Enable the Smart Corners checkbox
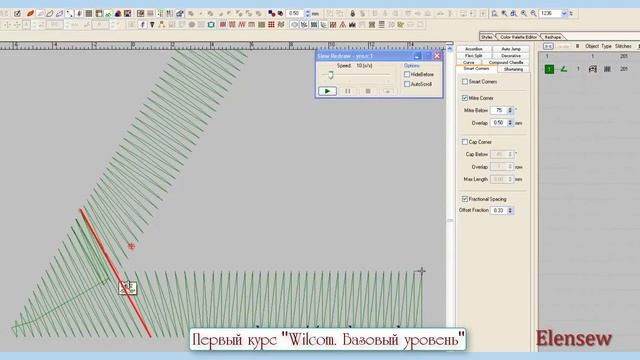The width and height of the screenshot is (640, 360). 465,82
